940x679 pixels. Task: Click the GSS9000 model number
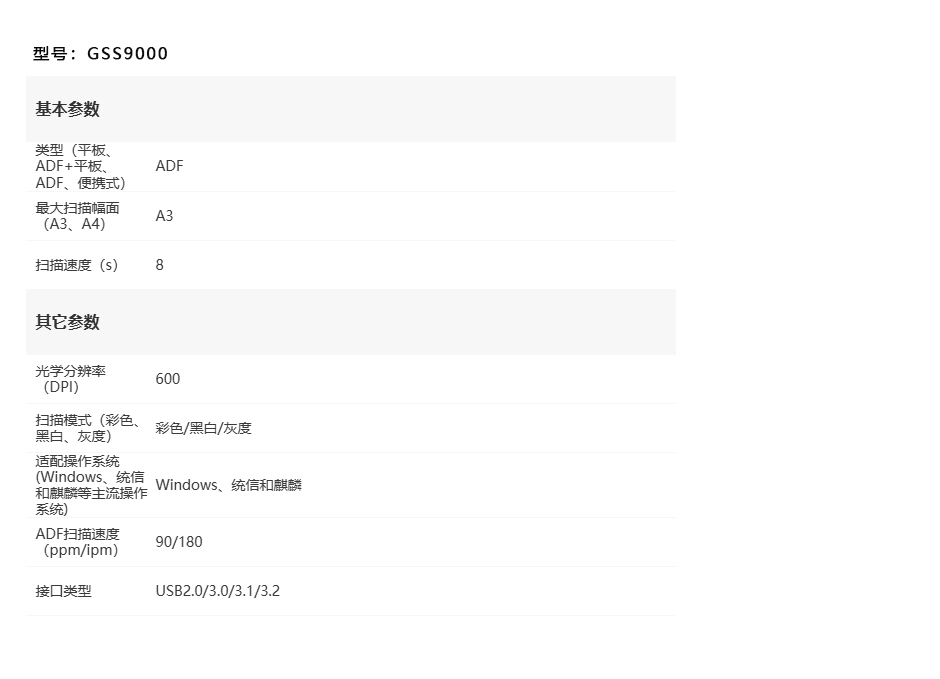[x=128, y=54]
